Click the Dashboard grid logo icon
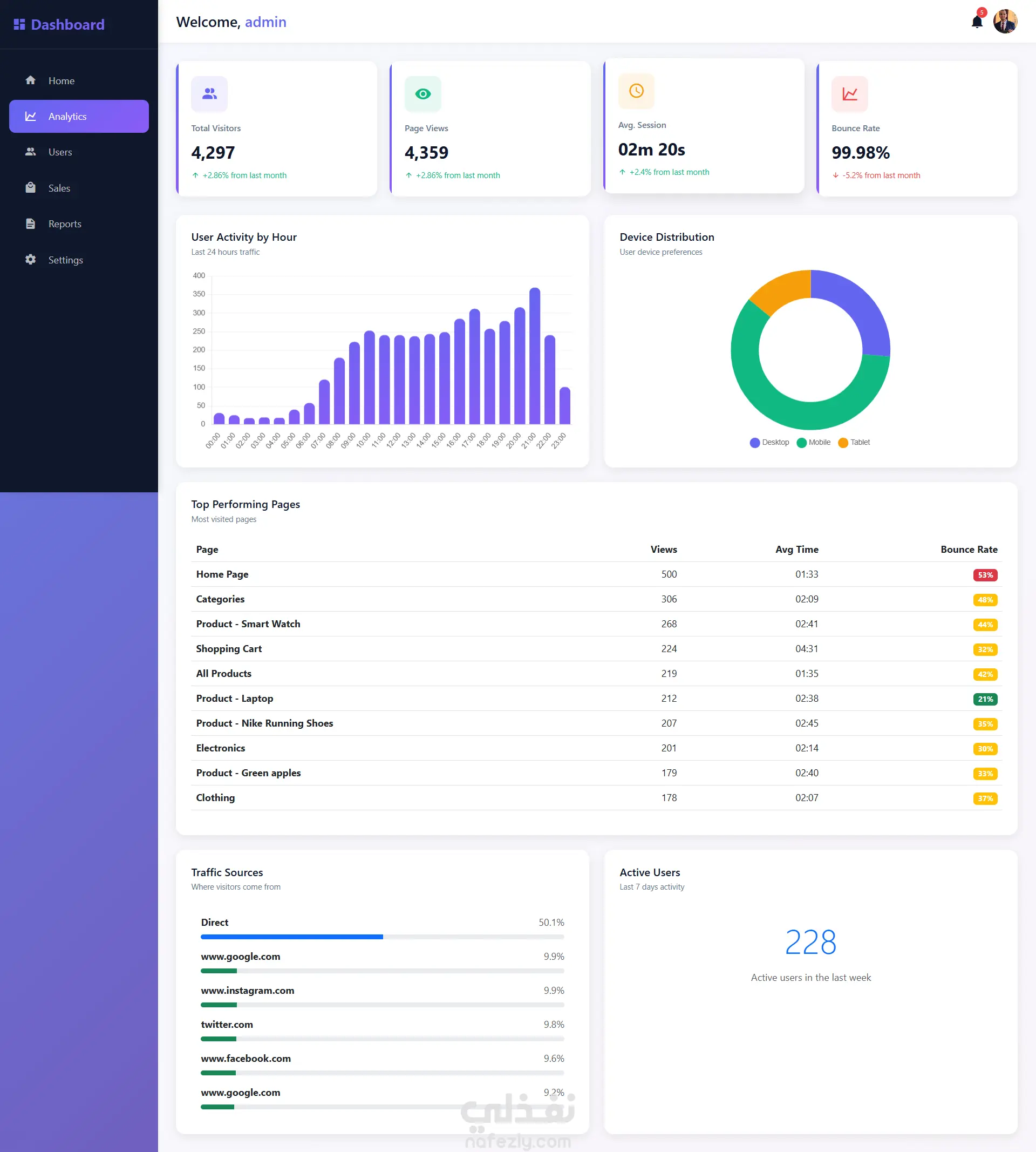This screenshot has width=1036, height=1152. pyautogui.click(x=19, y=24)
